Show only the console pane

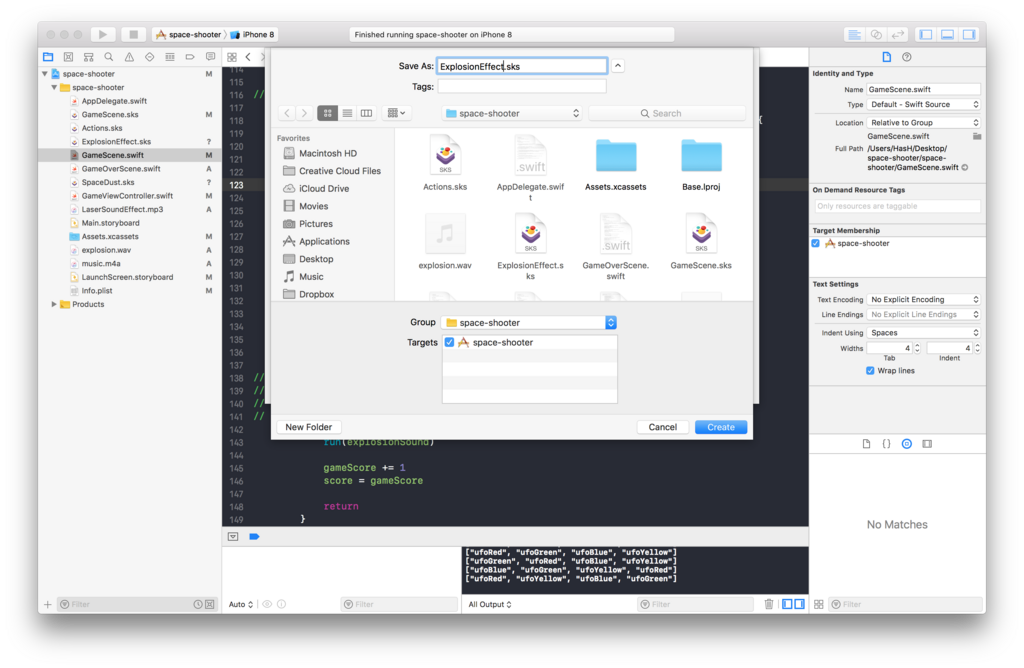(x=800, y=604)
